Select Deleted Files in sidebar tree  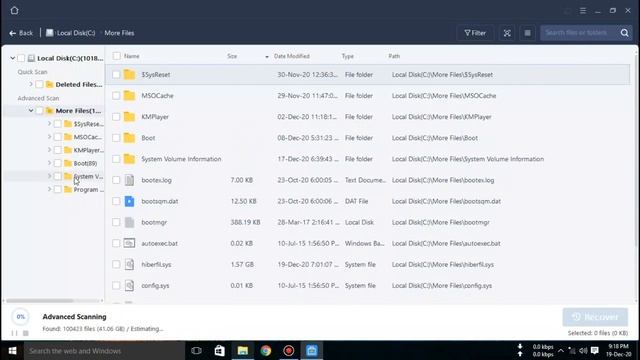pos(79,84)
